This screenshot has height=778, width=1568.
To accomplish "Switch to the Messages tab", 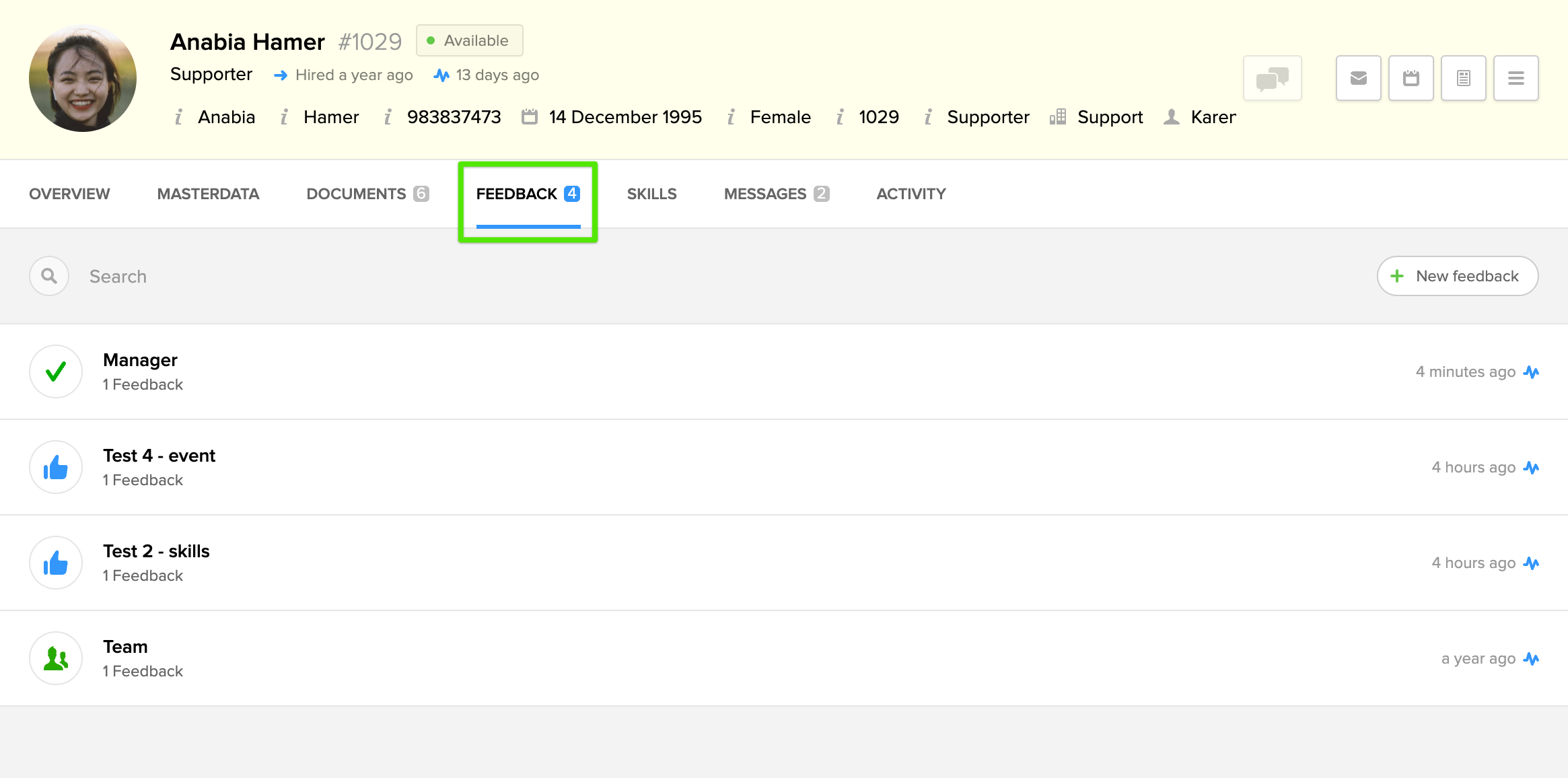I will (x=777, y=194).
